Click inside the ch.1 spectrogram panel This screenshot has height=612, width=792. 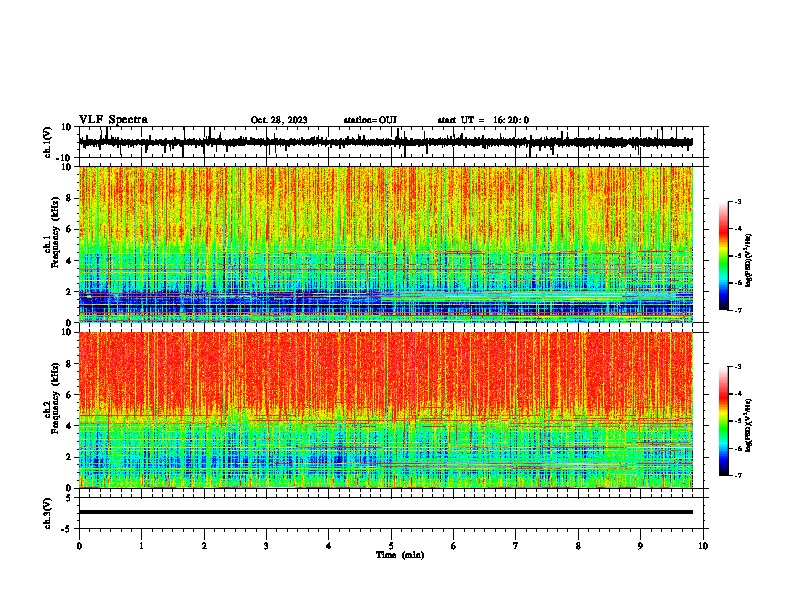385,244
